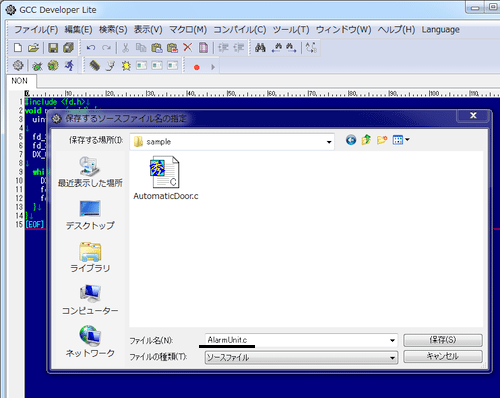Click the Save floppy disk icon

[53, 48]
